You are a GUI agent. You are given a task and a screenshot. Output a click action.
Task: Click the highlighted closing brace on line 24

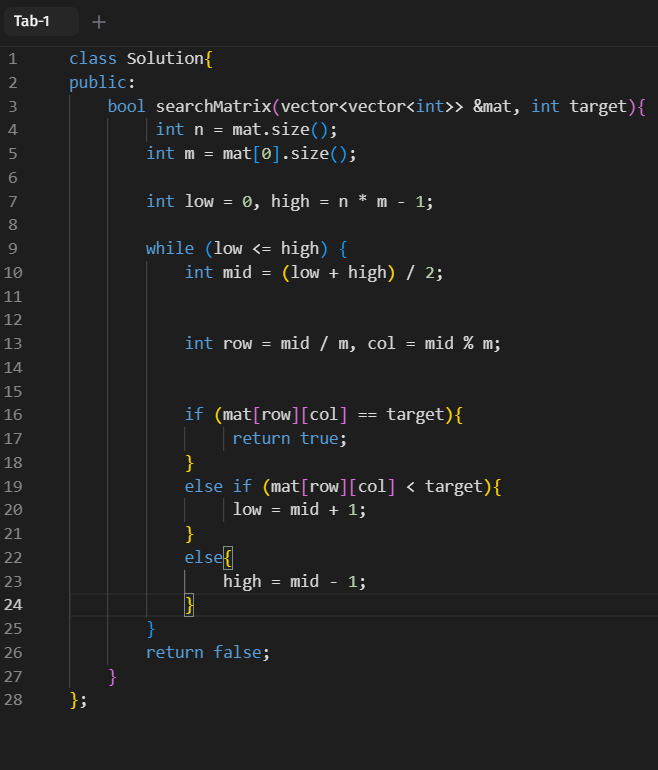pyautogui.click(x=189, y=605)
